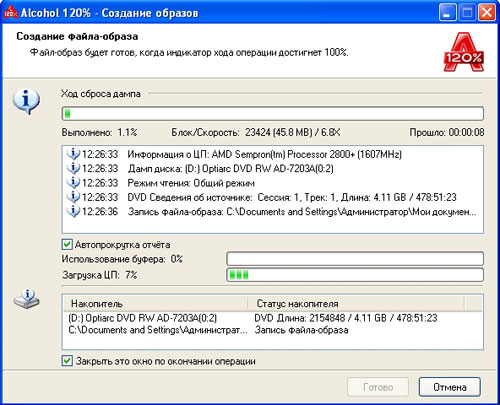Close the Alcohol 120% window
This screenshot has width=500, height=405.
pos(486,13)
